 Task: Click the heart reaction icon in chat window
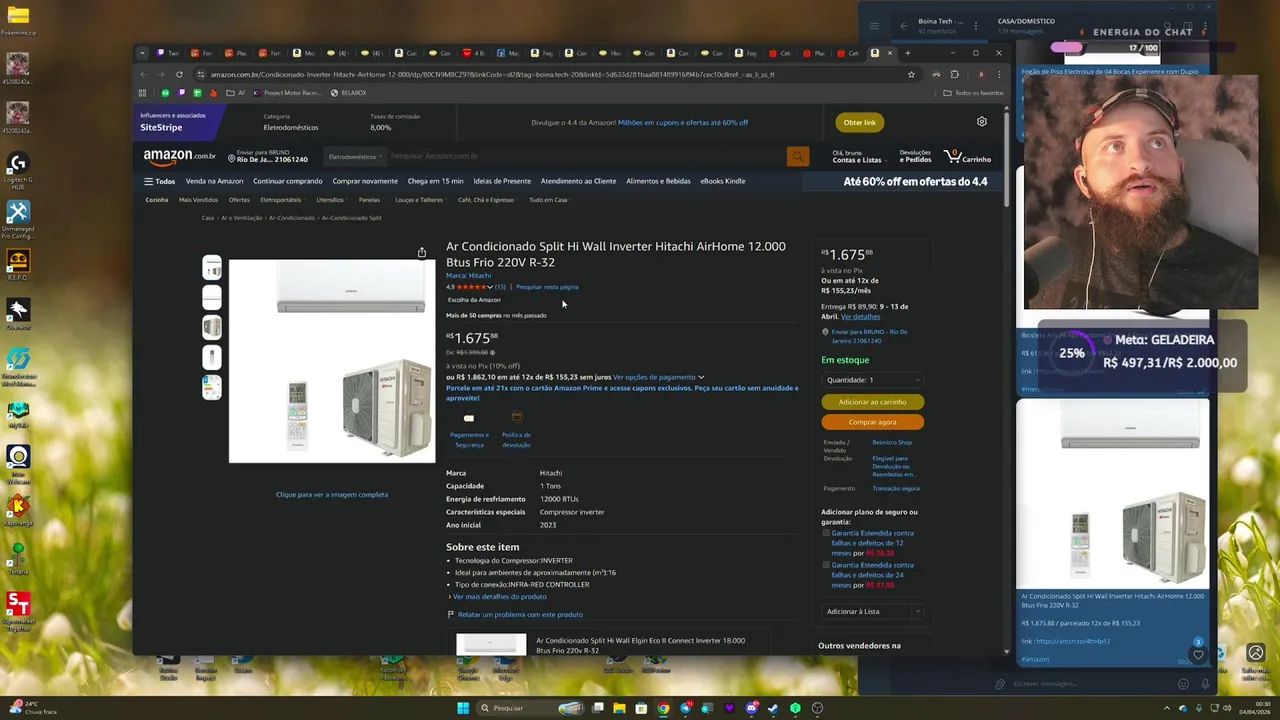pyautogui.click(x=1198, y=655)
